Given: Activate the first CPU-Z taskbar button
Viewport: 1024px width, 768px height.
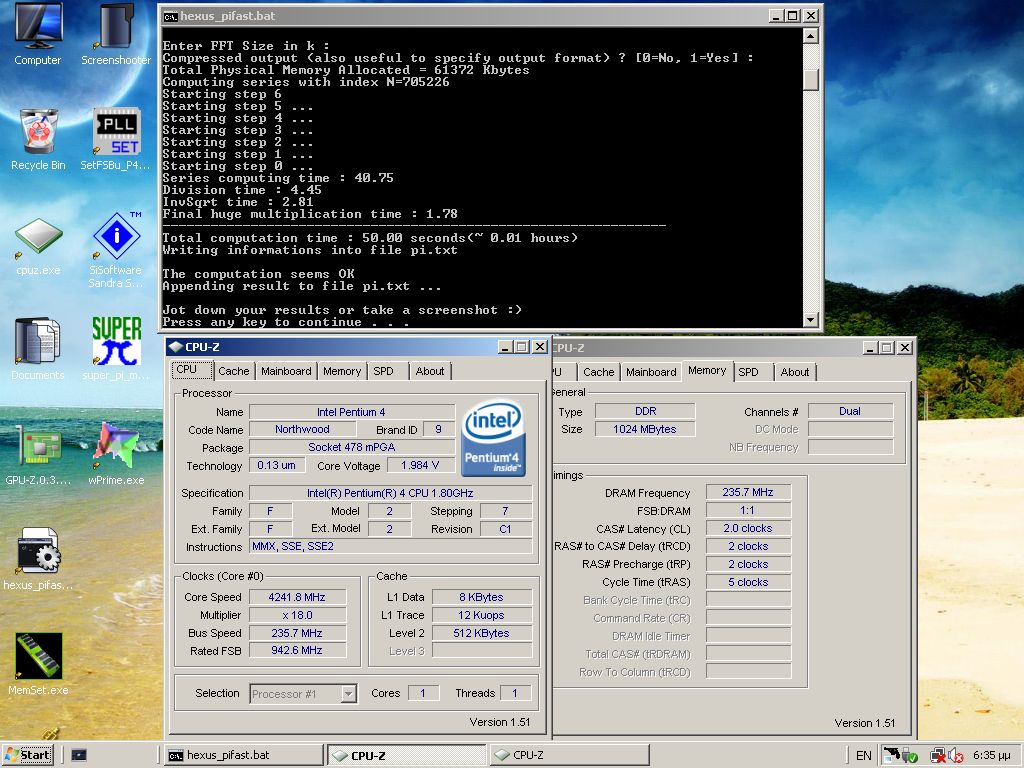Looking at the screenshot, I should pyautogui.click(x=407, y=755).
